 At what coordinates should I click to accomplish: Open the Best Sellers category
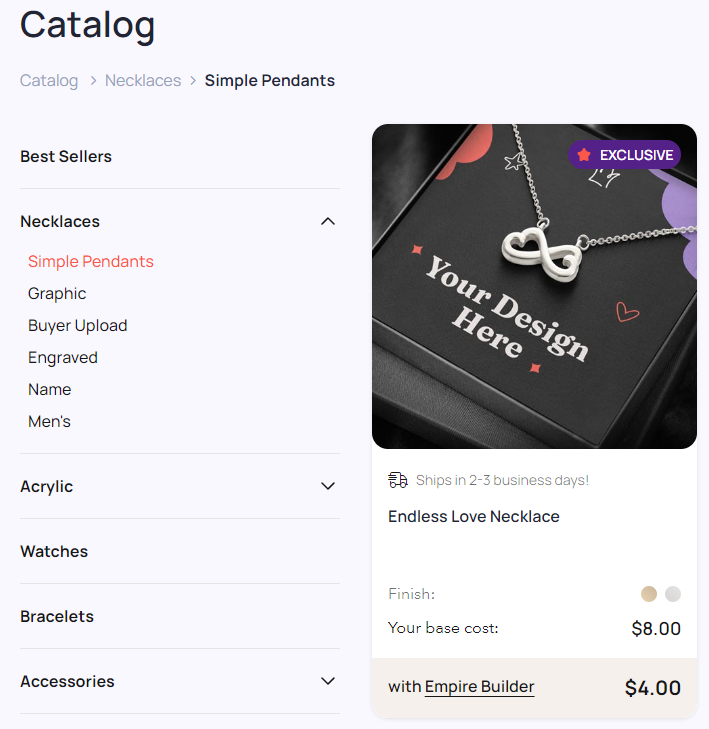tap(66, 156)
